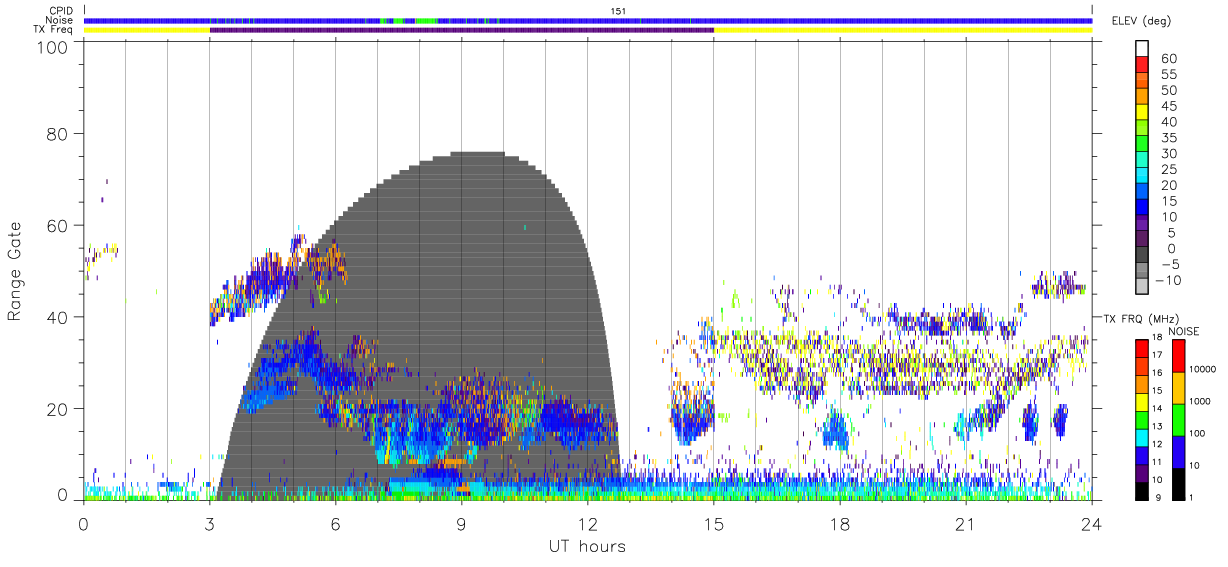This screenshot has height=567, width=1228.
Task: Click the x-axis tick label '12'
Action: [587, 524]
